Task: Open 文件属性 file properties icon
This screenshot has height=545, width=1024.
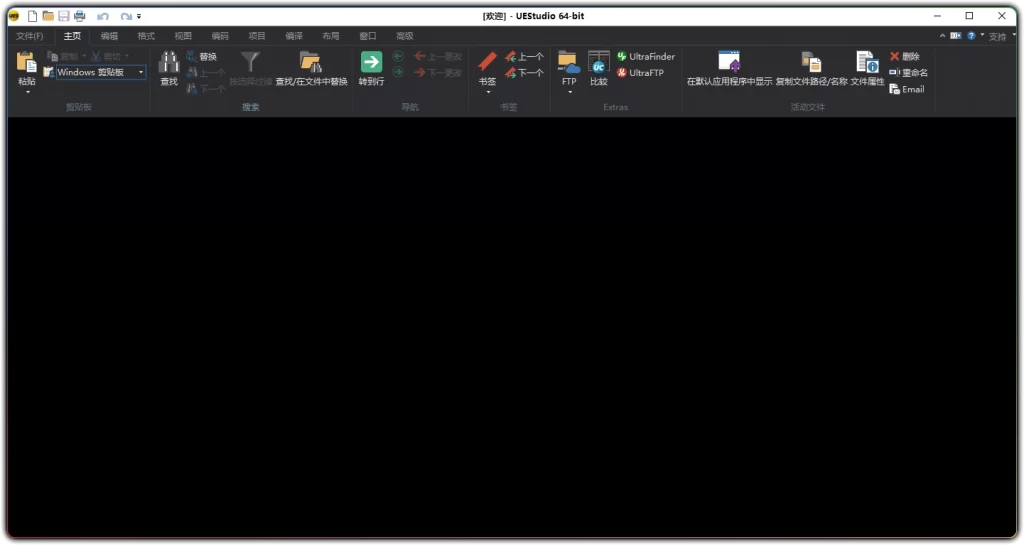Action: [867, 63]
